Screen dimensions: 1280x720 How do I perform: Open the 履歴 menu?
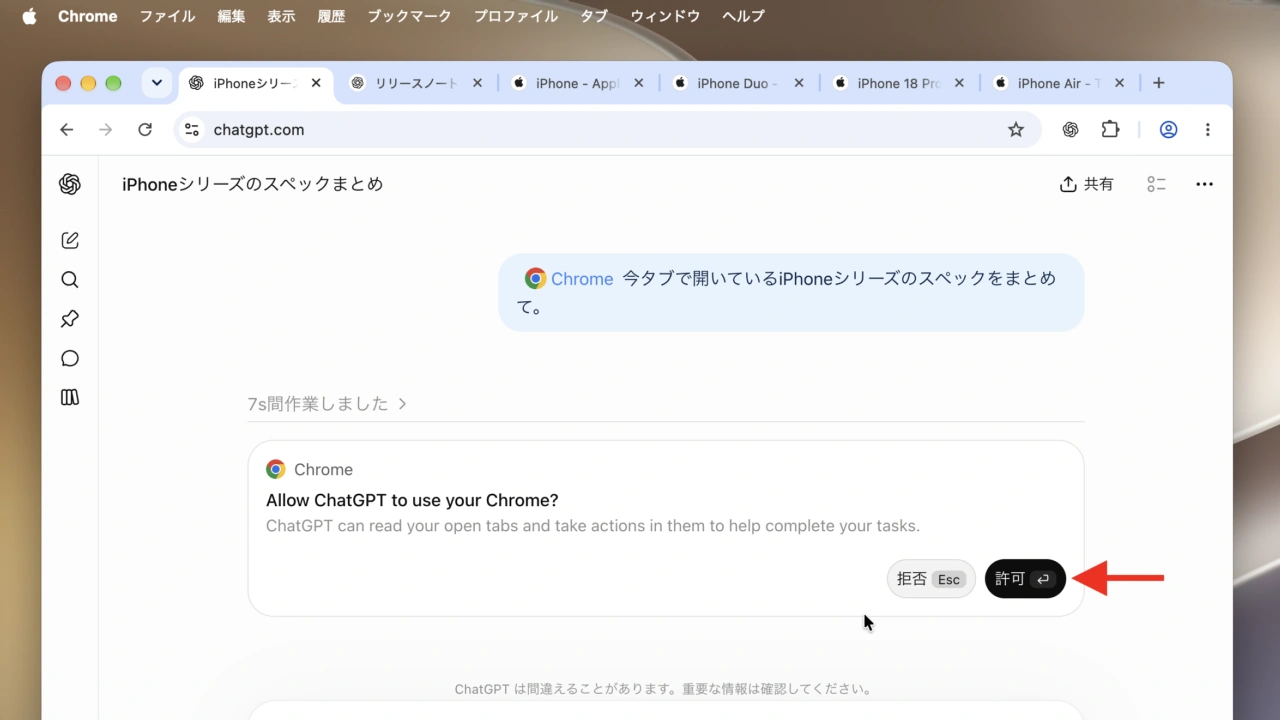tap(331, 16)
